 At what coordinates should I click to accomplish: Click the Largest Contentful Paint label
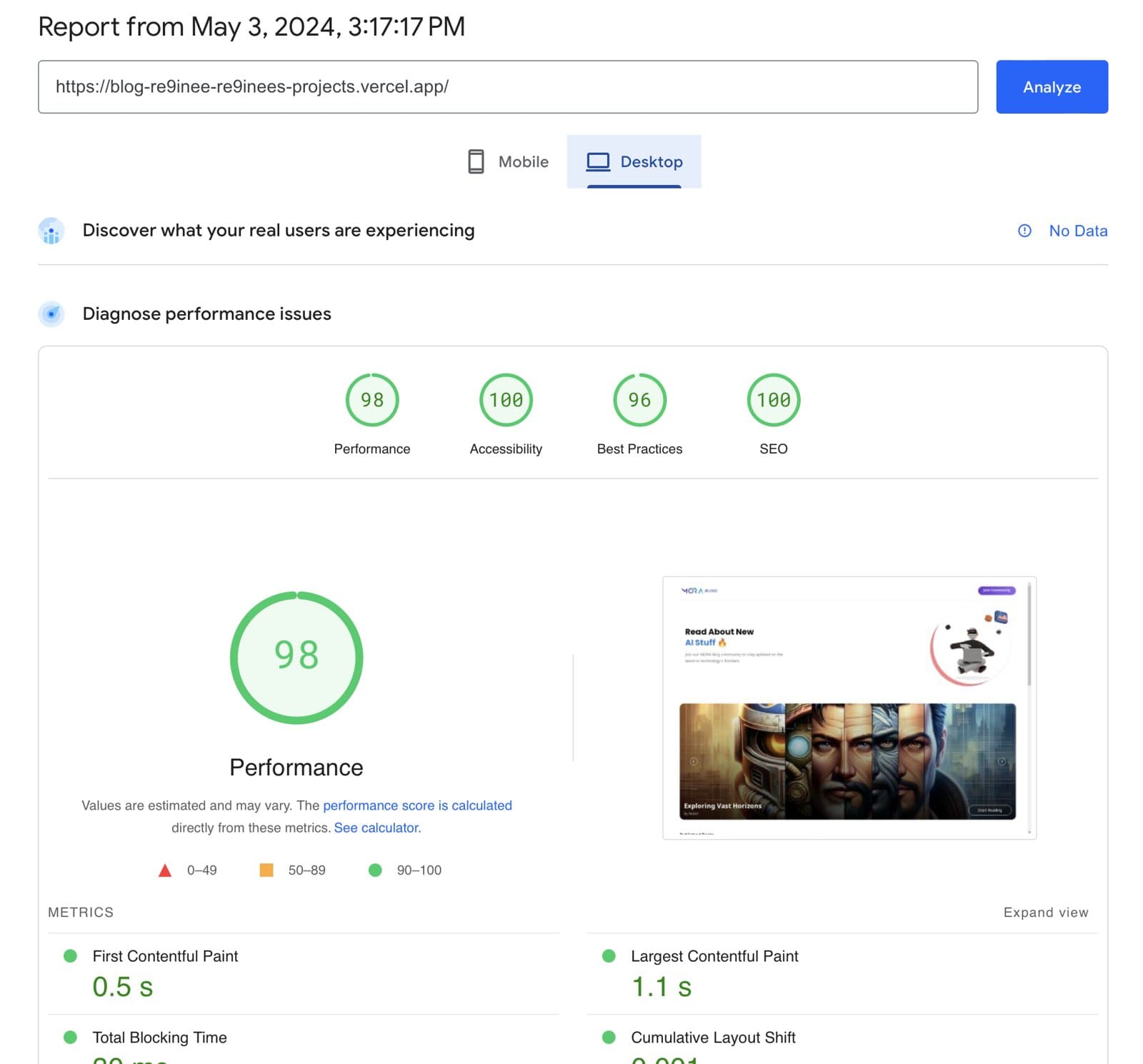pos(714,955)
